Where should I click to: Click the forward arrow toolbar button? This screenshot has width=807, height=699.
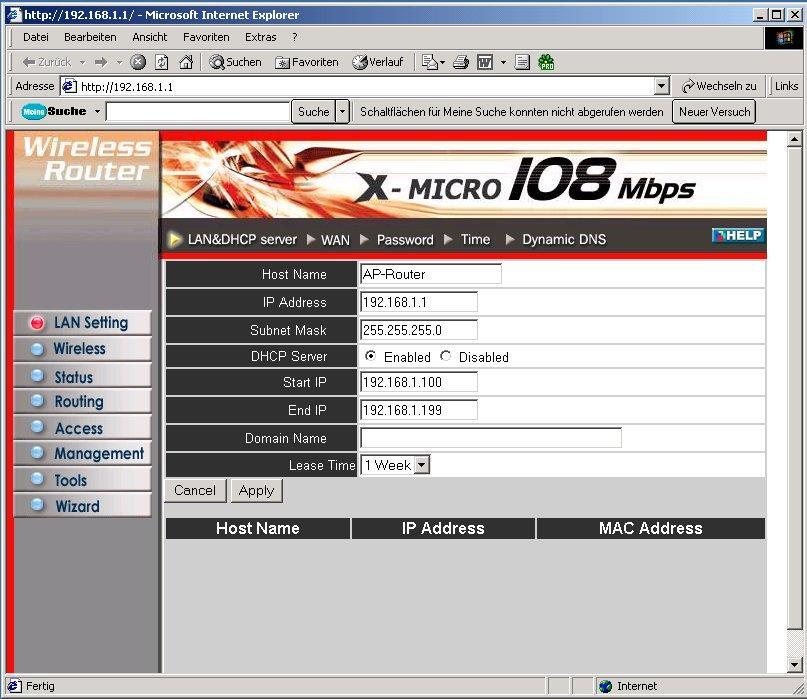tap(101, 62)
